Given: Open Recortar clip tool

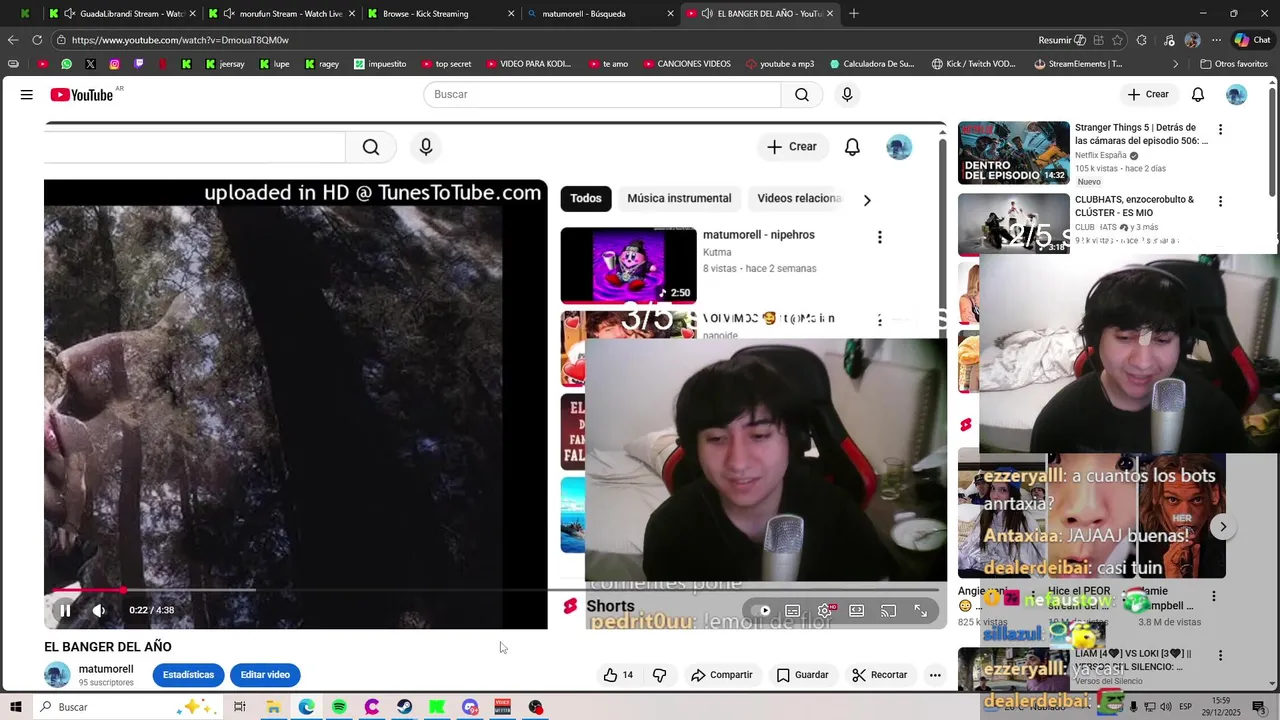Looking at the screenshot, I should coord(879,675).
